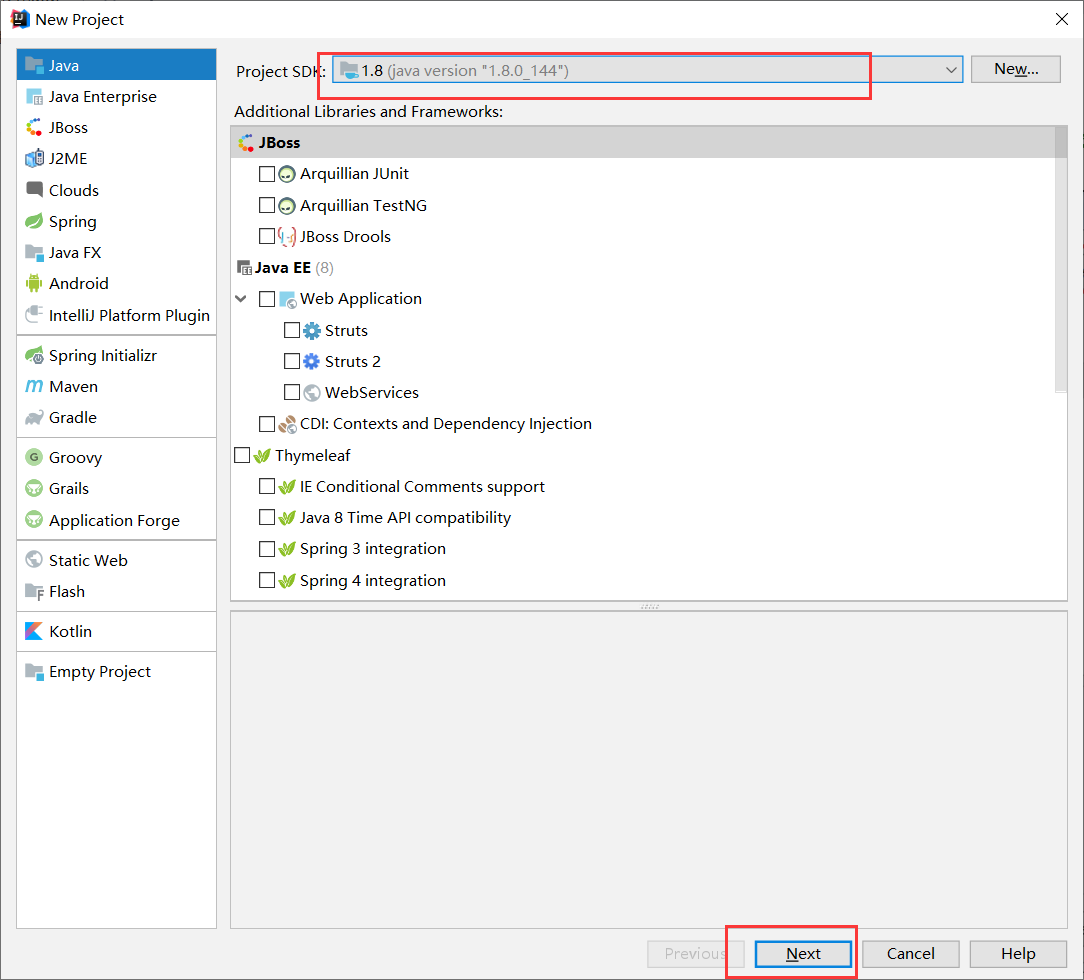Image resolution: width=1084 pixels, height=980 pixels.
Task: Click the JBoss sidebar icon
Action: pos(34,128)
